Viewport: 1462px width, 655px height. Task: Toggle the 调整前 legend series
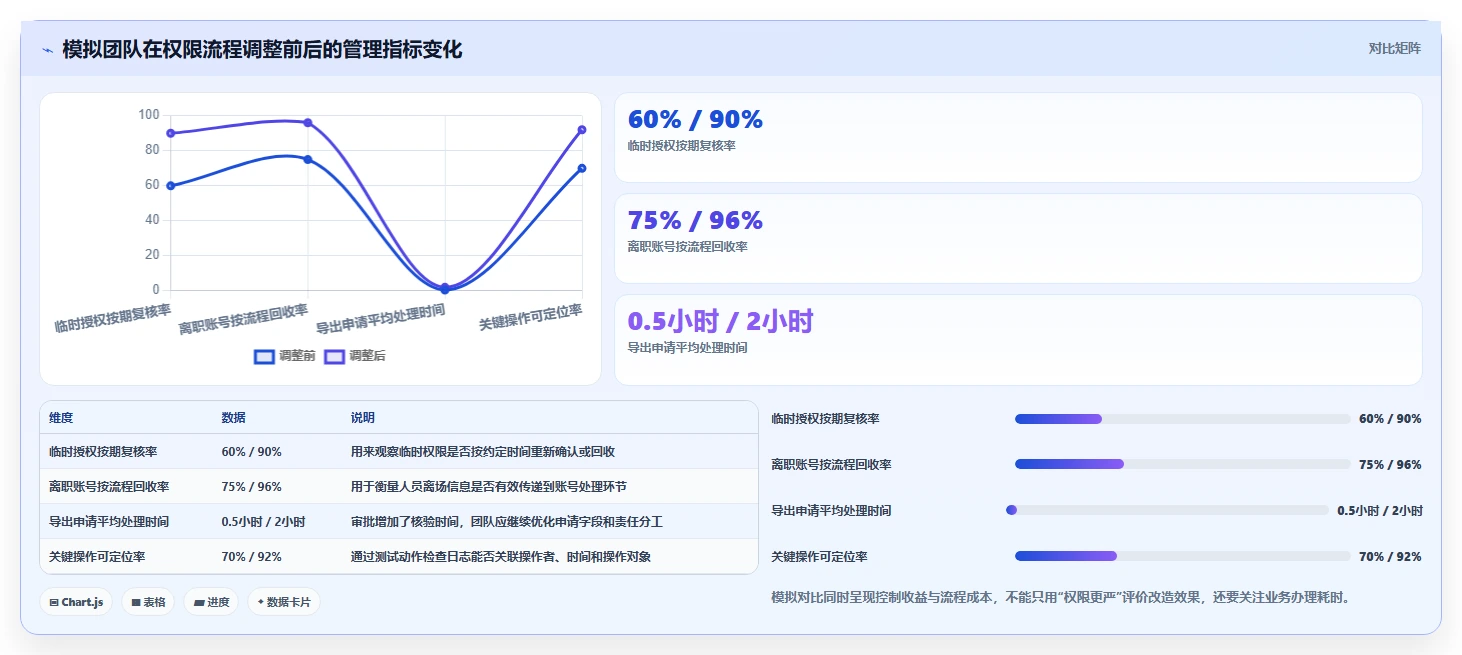coord(284,356)
